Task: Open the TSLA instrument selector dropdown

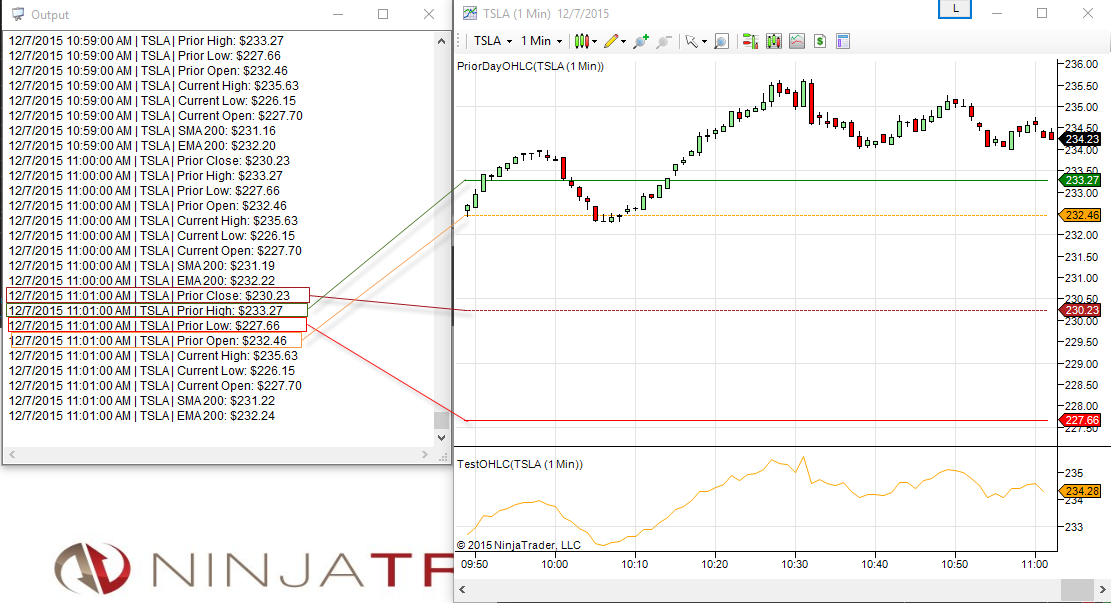Action: pos(492,41)
